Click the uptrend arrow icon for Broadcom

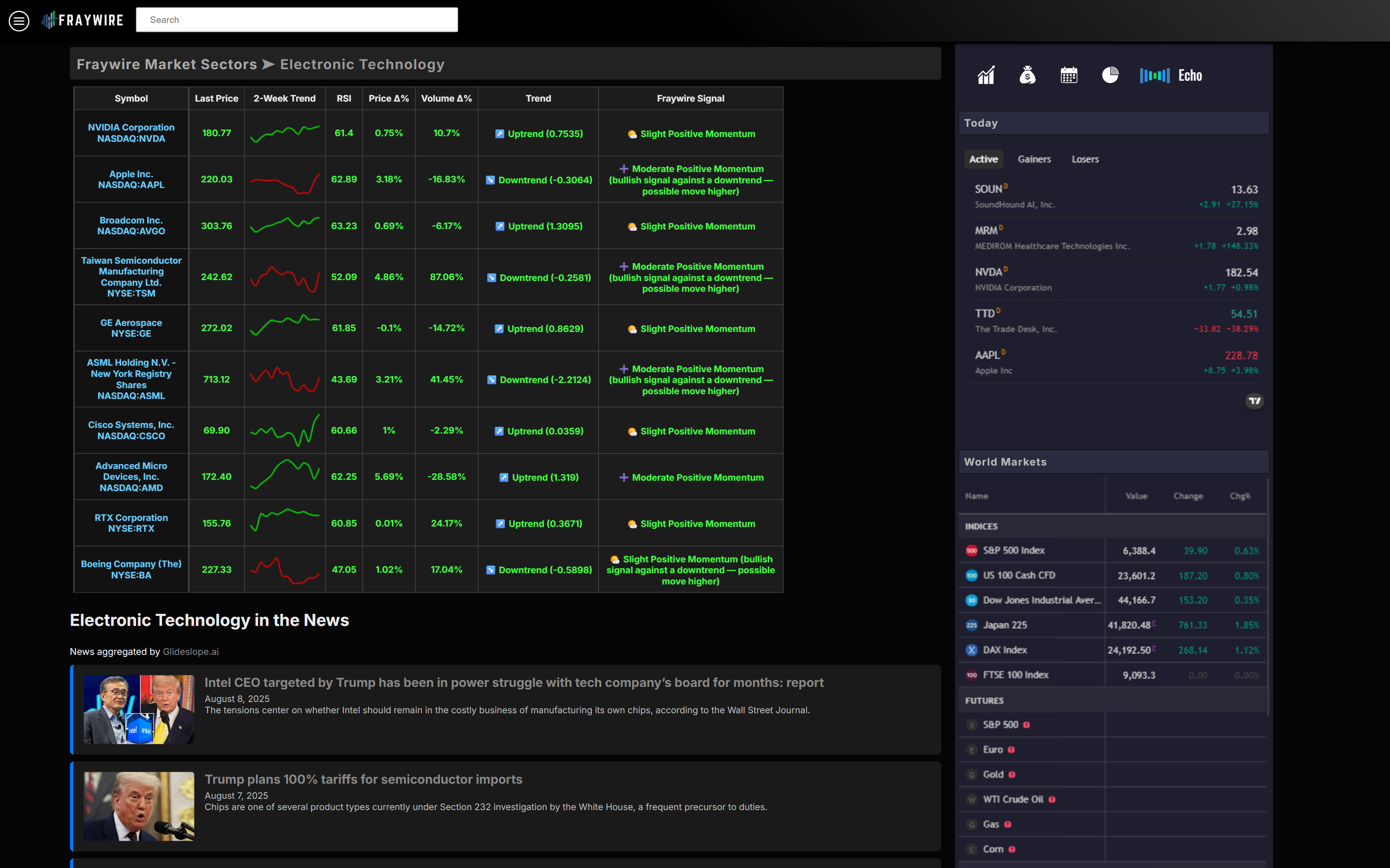pyautogui.click(x=500, y=226)
